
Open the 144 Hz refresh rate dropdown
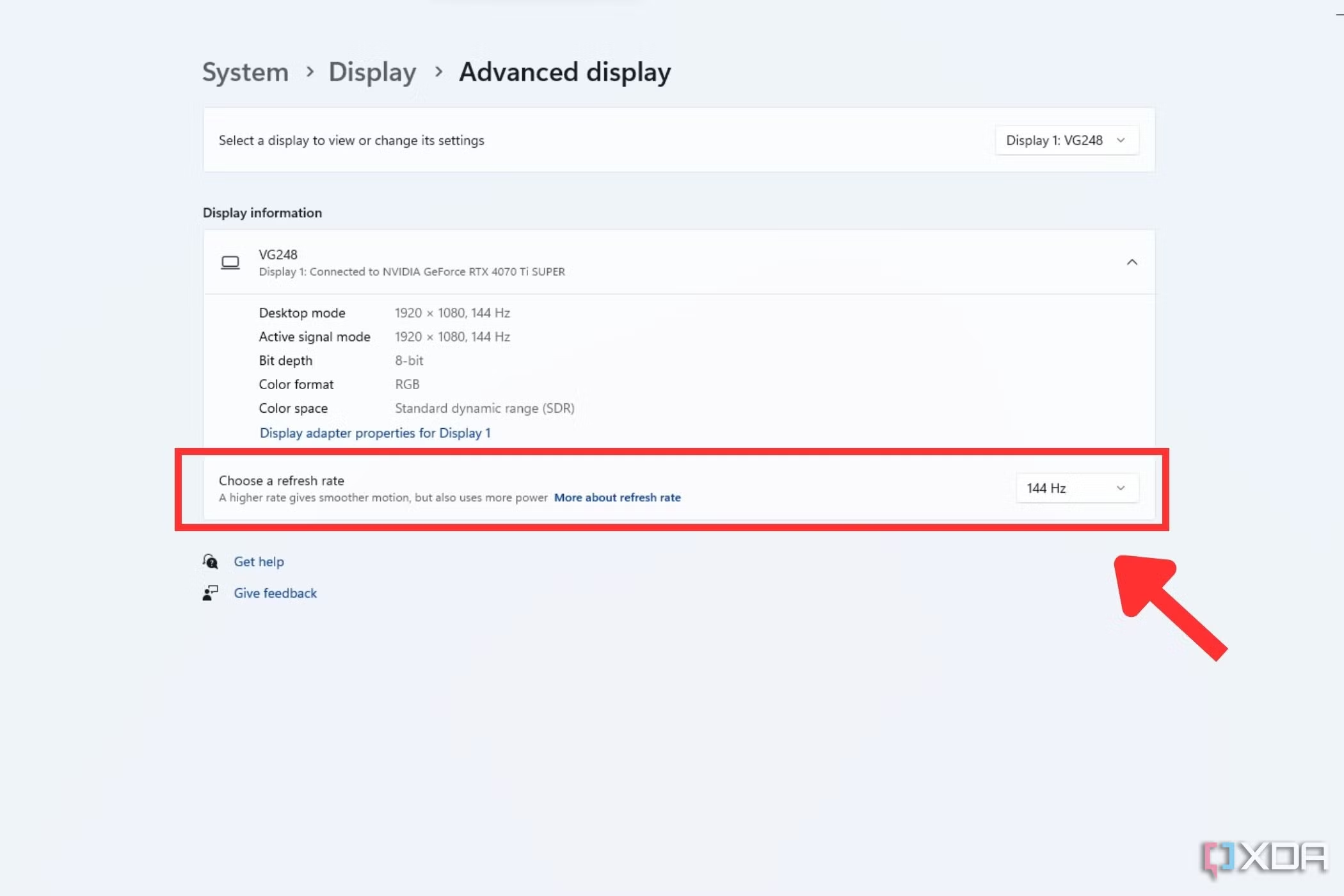tap(1077, 488)
